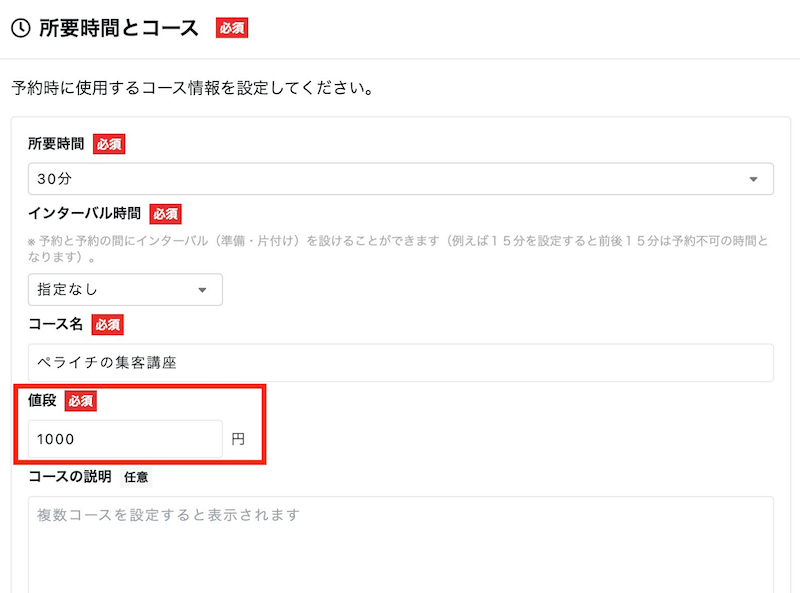The height and width of the screenshot is (593, 800).
Task: Click the 必須 badge in the section header
Action: (x=231, y=28)
